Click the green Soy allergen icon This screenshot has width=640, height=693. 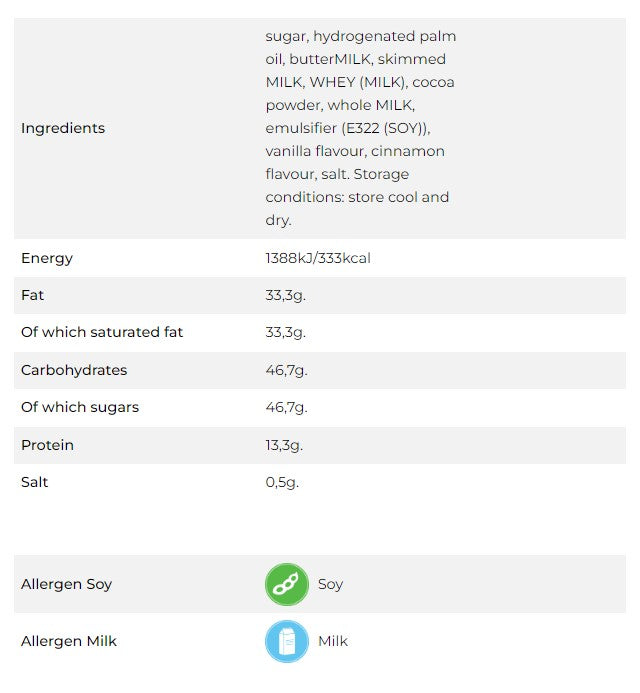coord(287,584)
